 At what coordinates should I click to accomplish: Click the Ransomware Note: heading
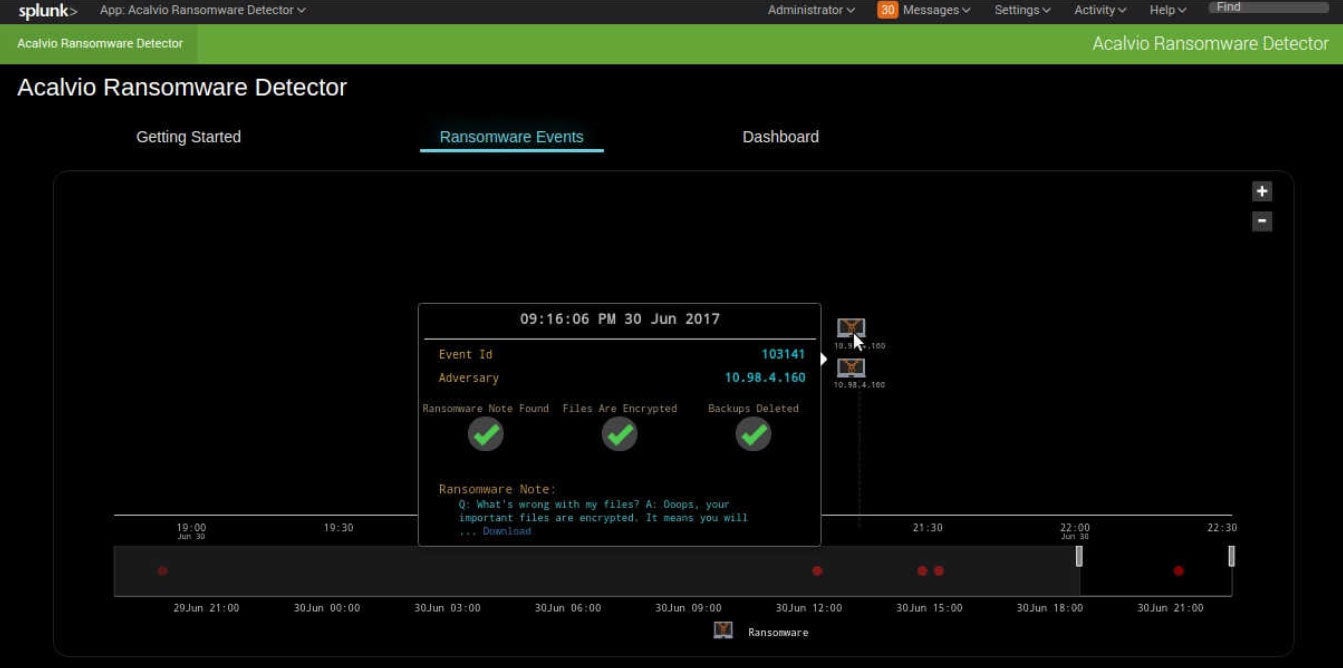point(497,489)
